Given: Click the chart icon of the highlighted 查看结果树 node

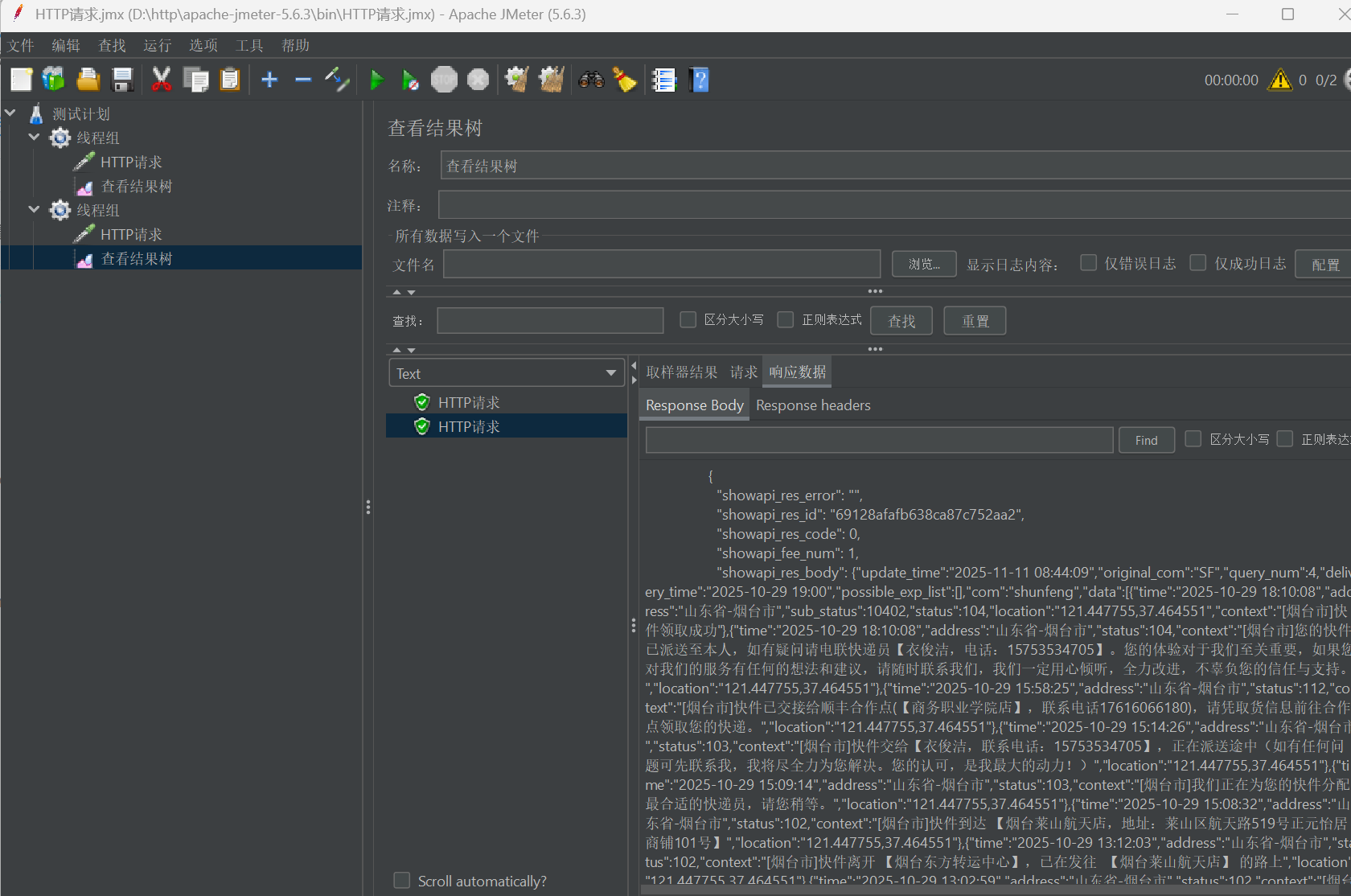Looking at the screenshot, I should pyautogui.click(x=84, y=259).
